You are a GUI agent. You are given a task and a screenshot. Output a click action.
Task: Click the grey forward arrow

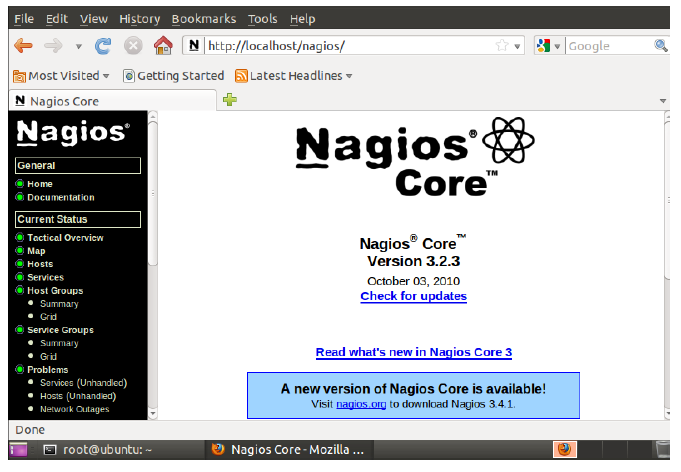(53, 46)
